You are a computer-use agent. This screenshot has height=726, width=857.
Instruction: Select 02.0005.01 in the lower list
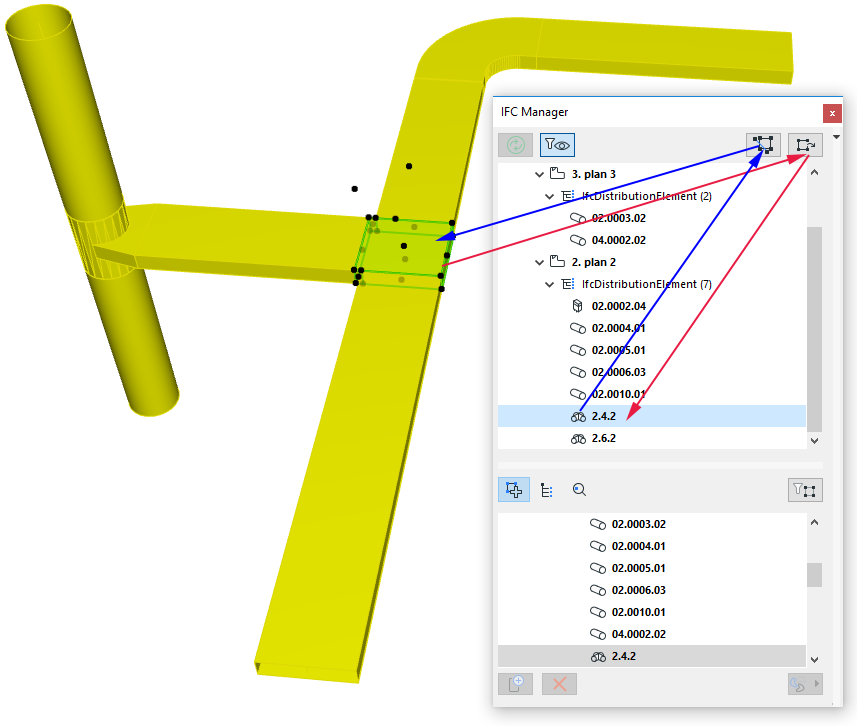(638, 568)
